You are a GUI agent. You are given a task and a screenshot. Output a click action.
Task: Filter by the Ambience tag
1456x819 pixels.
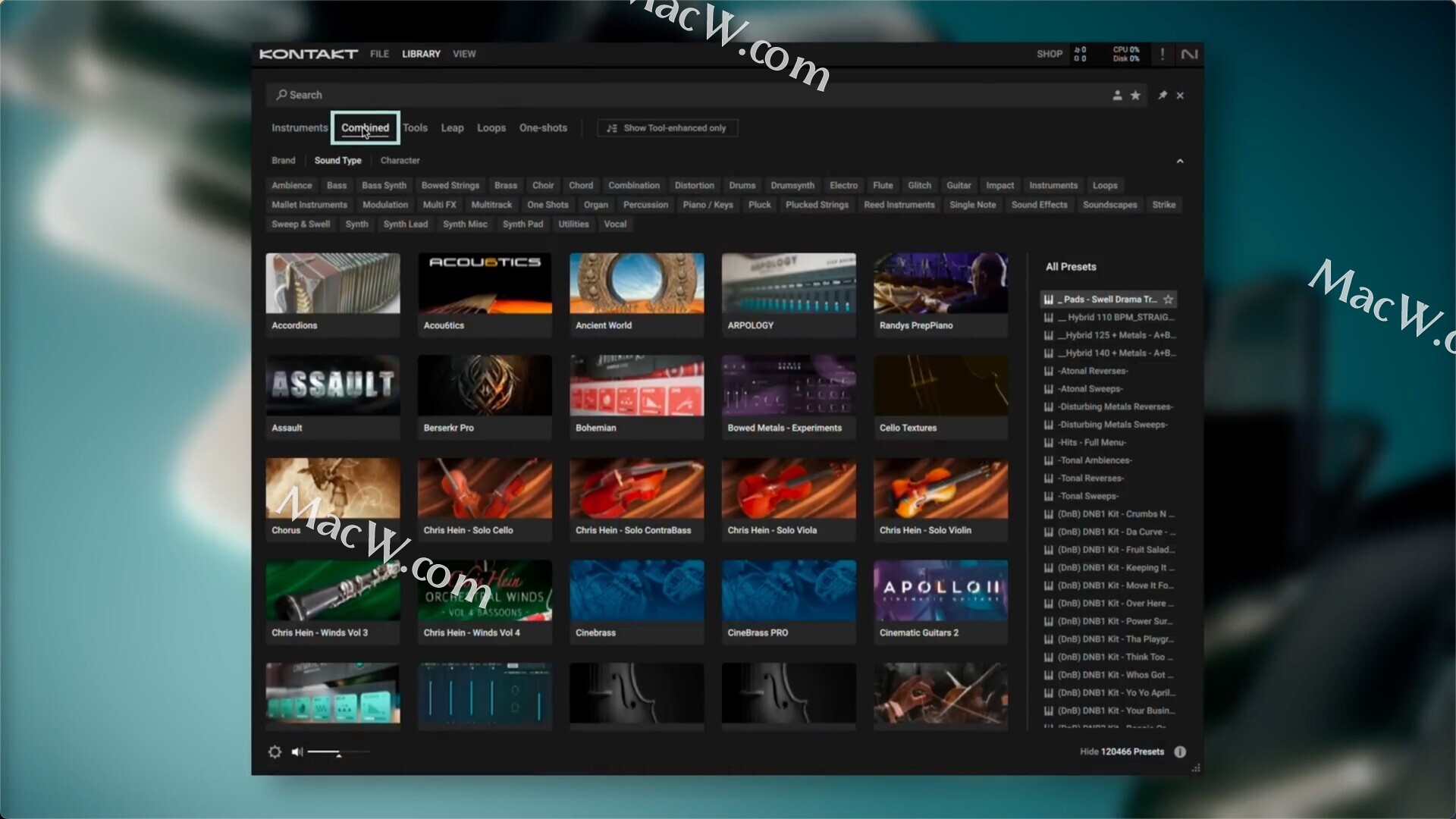point(292,185)
